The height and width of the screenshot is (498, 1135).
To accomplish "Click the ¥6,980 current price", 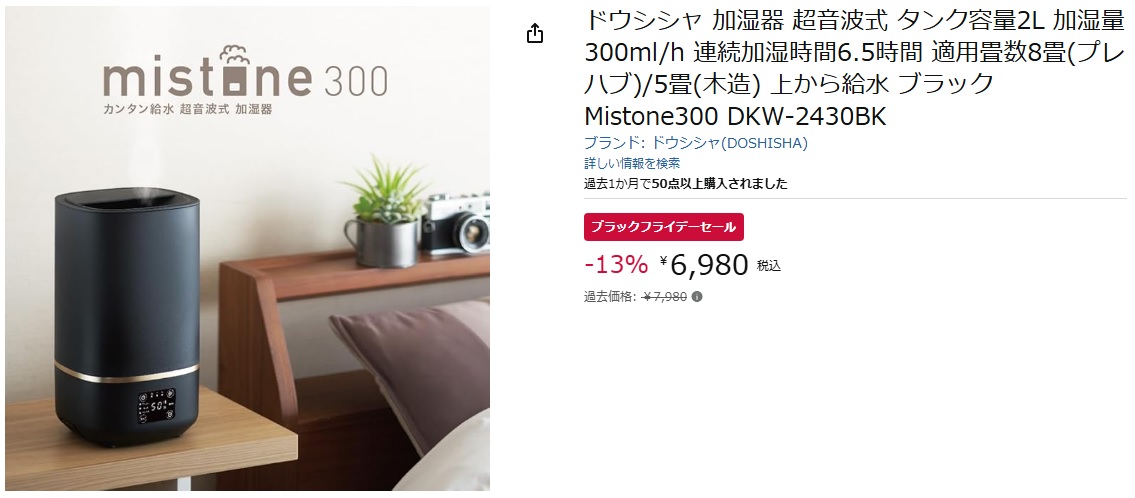I will pyautogui.click(x=704, y=265).
